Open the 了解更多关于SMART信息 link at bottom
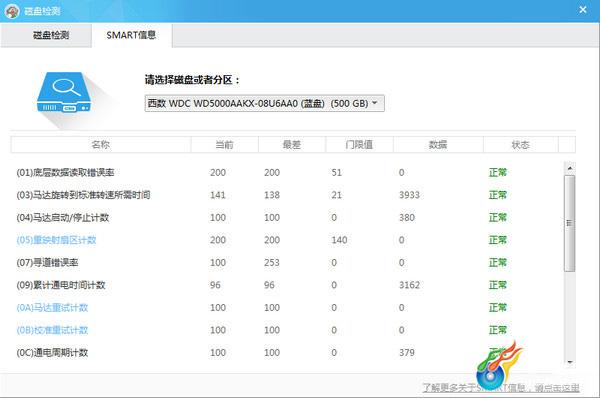The image size is (600, 398). click(x=501, y=388)
